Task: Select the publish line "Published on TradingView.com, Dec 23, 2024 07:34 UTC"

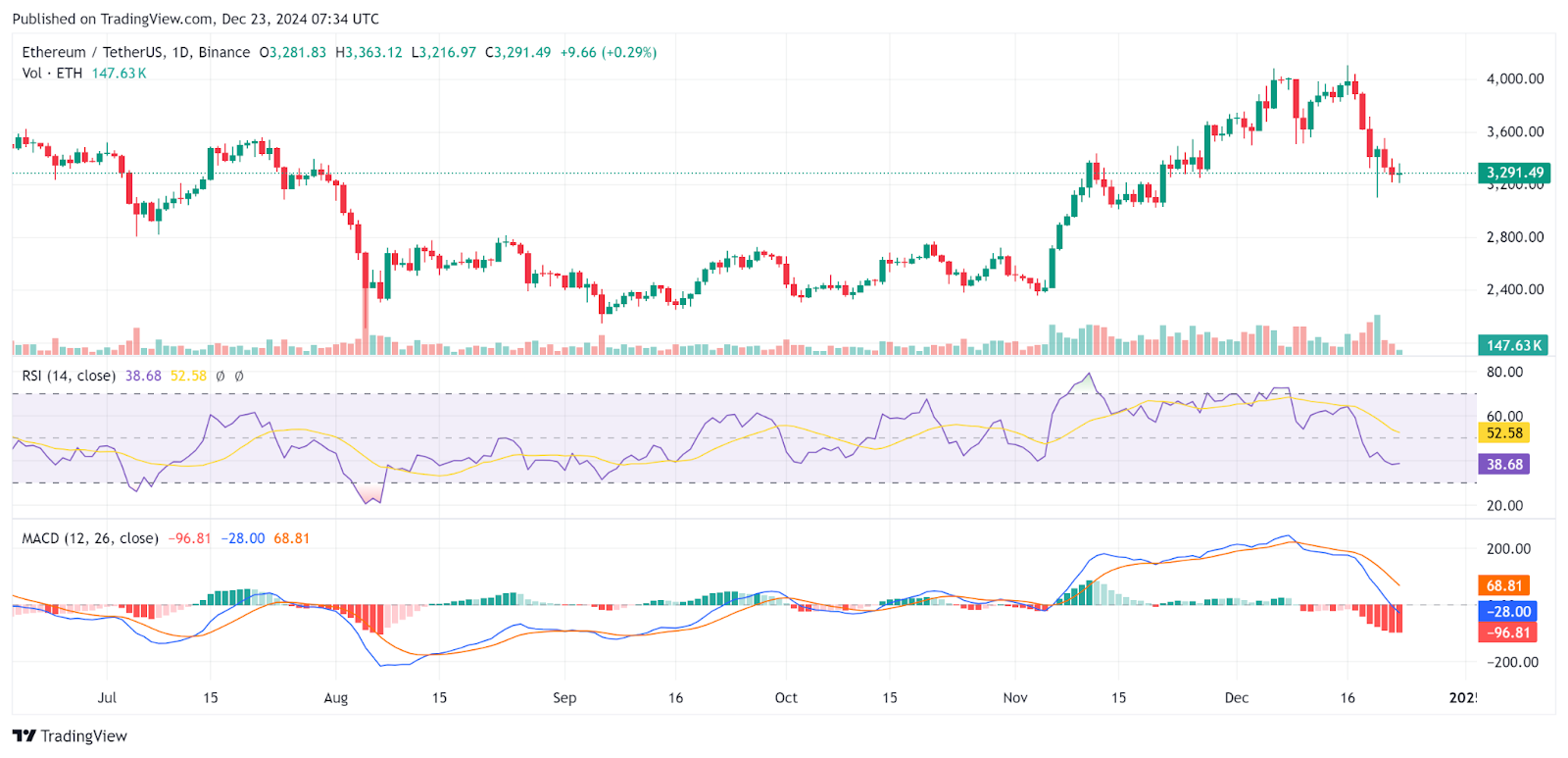Action: point(196,19)
